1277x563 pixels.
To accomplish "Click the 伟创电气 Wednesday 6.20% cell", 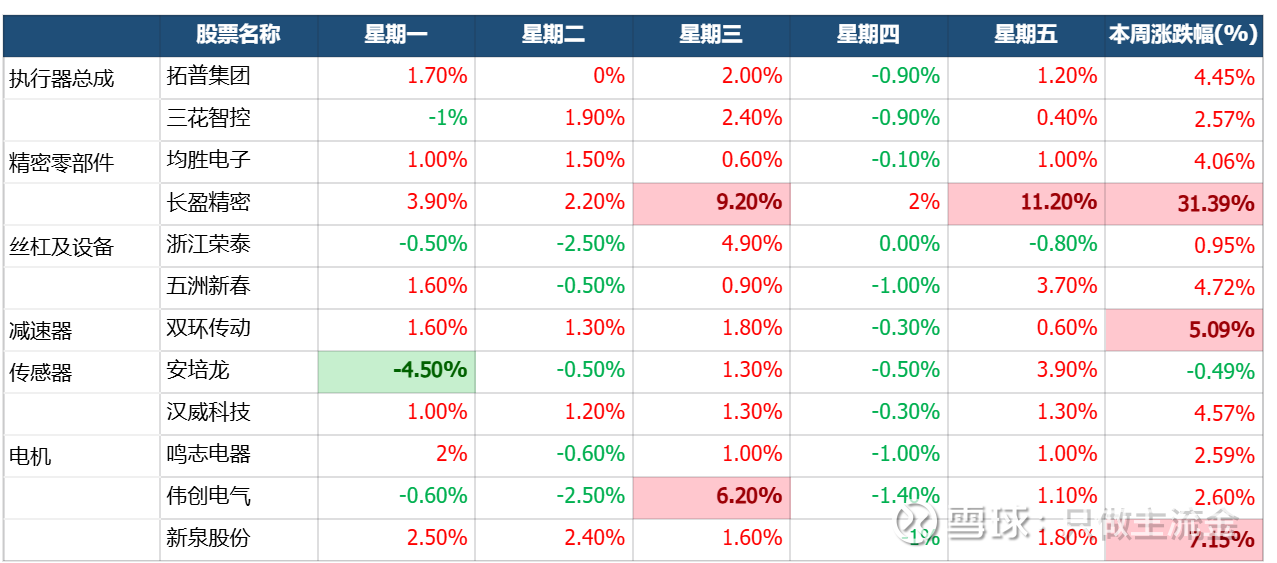I will (x=711, y=496).
